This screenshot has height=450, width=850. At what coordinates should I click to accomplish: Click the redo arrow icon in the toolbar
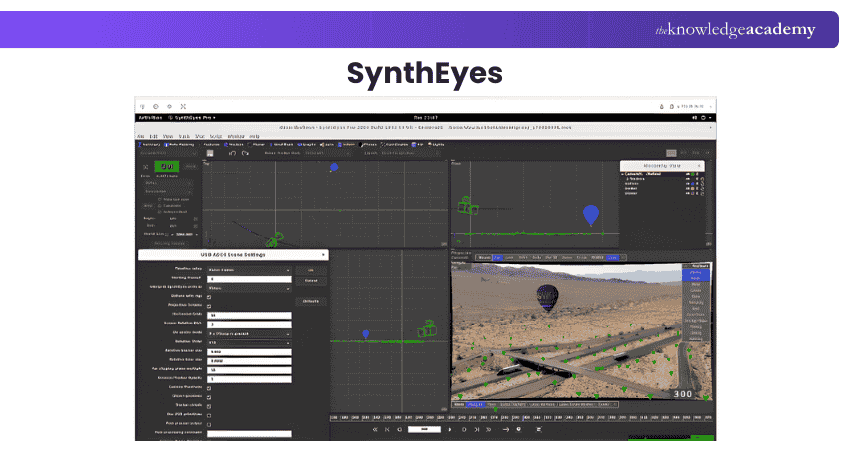(x=245, y=153)
